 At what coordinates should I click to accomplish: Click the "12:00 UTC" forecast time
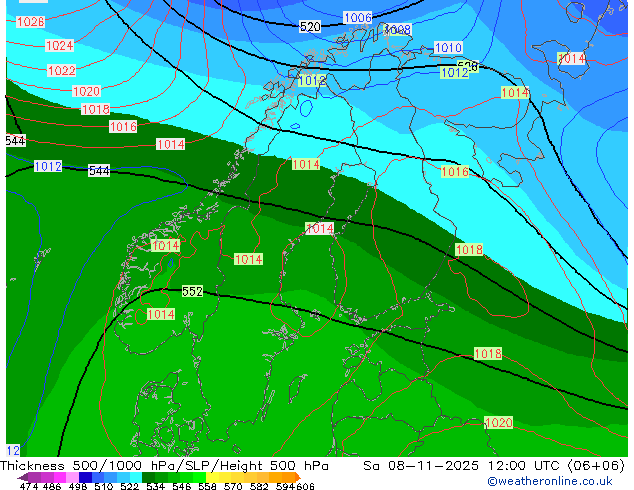[x=526, y=466]
